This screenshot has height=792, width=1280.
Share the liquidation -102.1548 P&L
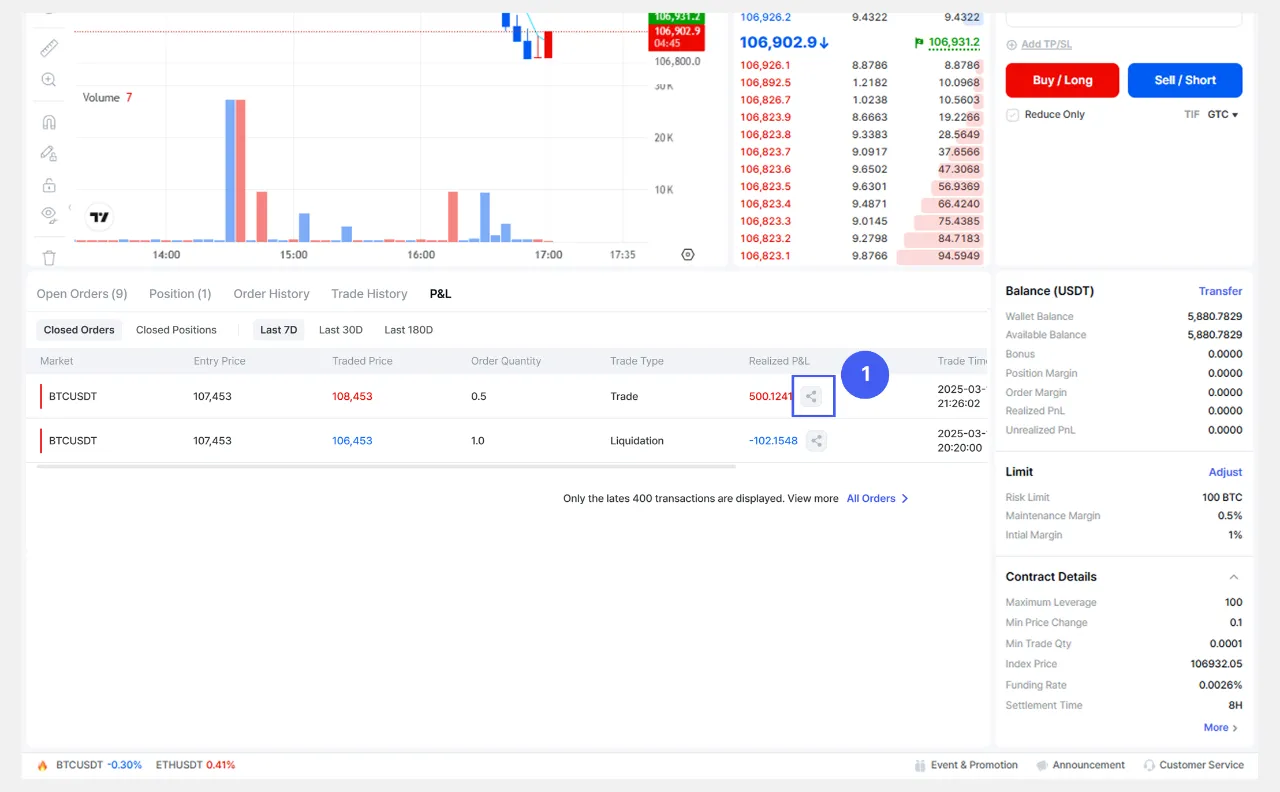(817, 441)
